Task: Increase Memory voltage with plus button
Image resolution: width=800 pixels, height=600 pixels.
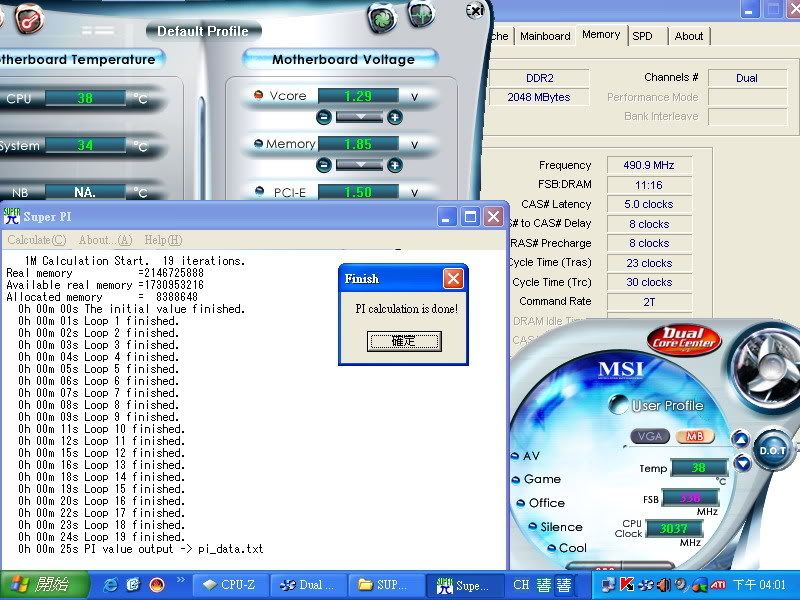Action: tap(394, 165)
